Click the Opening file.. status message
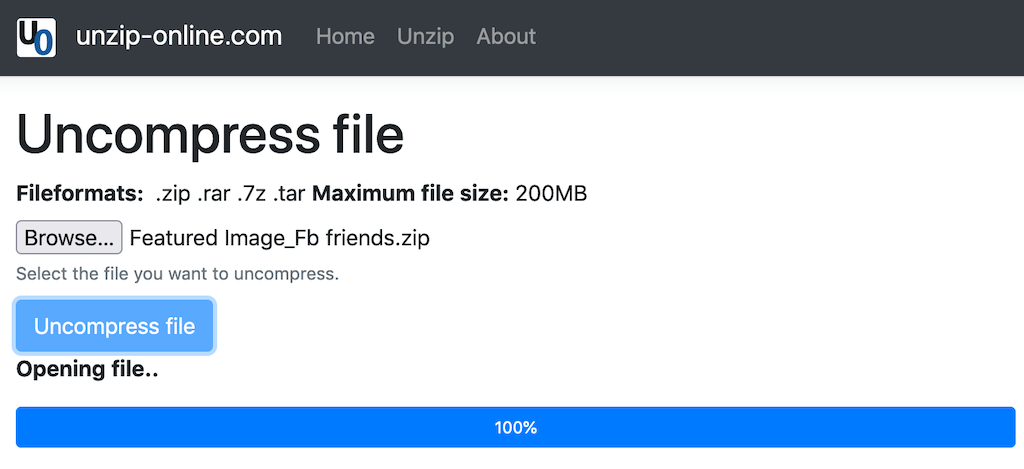Viewport: 1024px width, 469px height. tap(88, 370)
